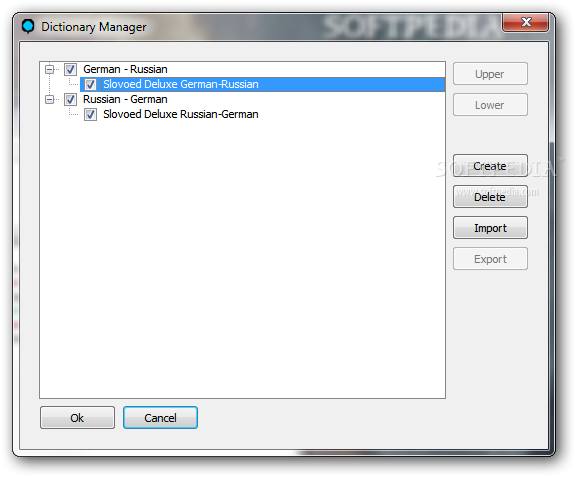Click the Export button
578x477 pixels.
click(490, 259)
